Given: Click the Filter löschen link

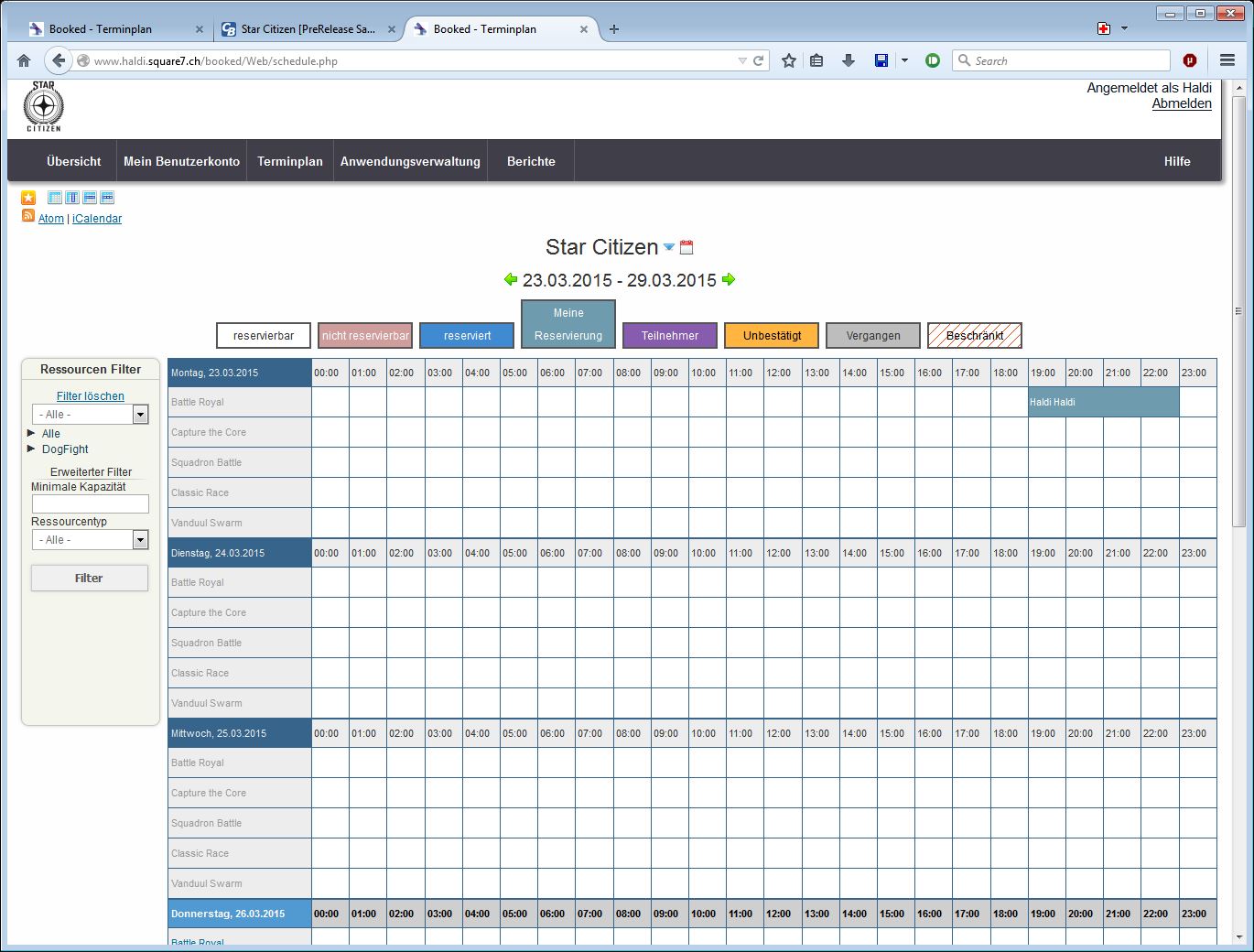Looking at the screenshot, I should [91, 396].
